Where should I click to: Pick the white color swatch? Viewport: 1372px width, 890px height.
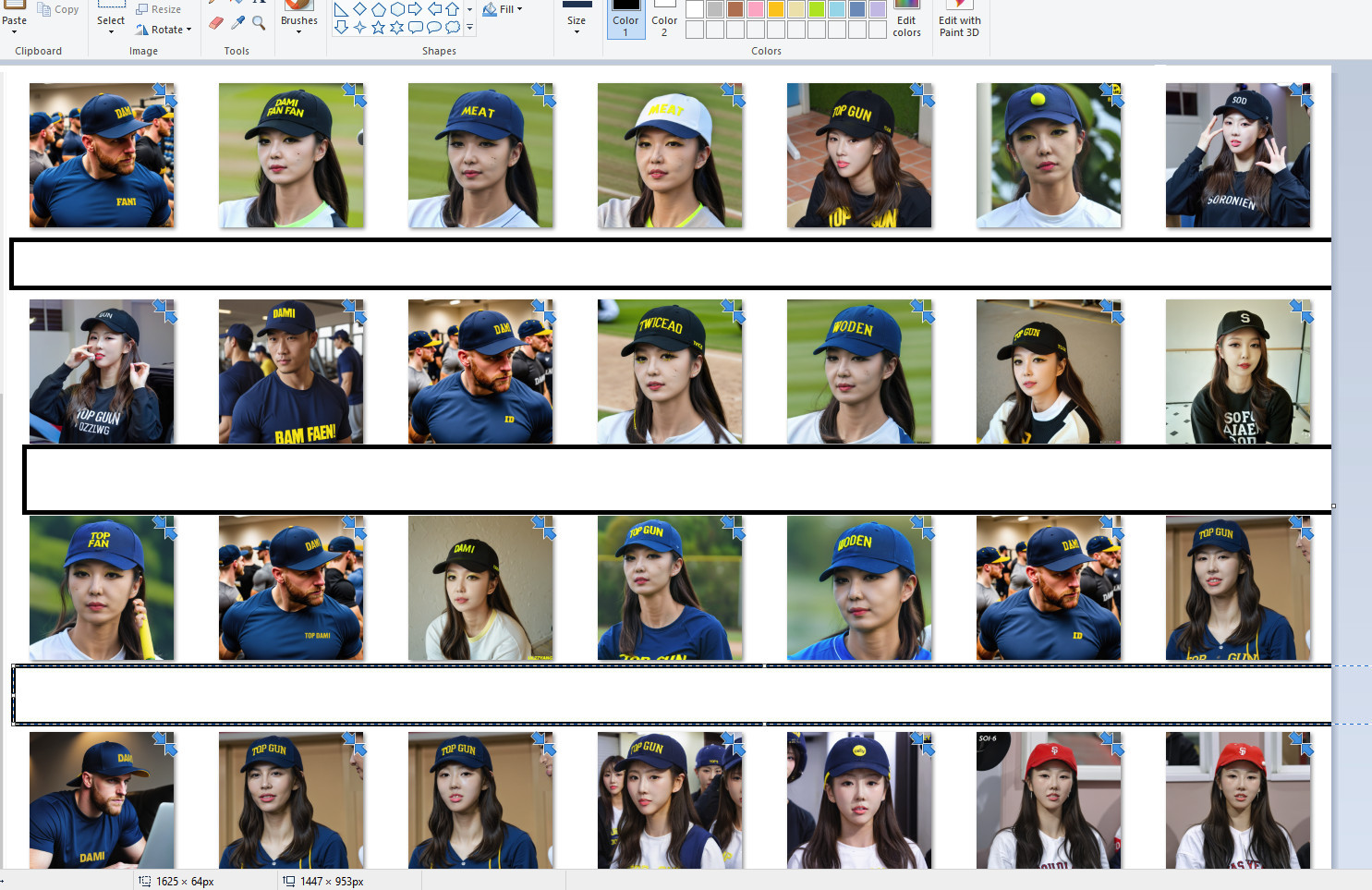(695, 9)
